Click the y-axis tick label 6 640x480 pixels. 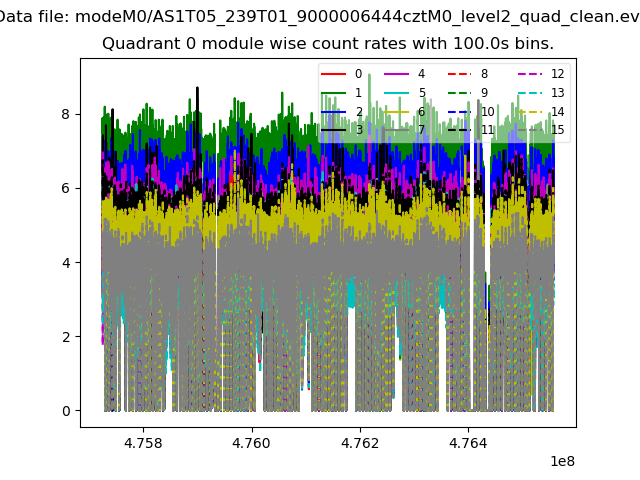66,189
